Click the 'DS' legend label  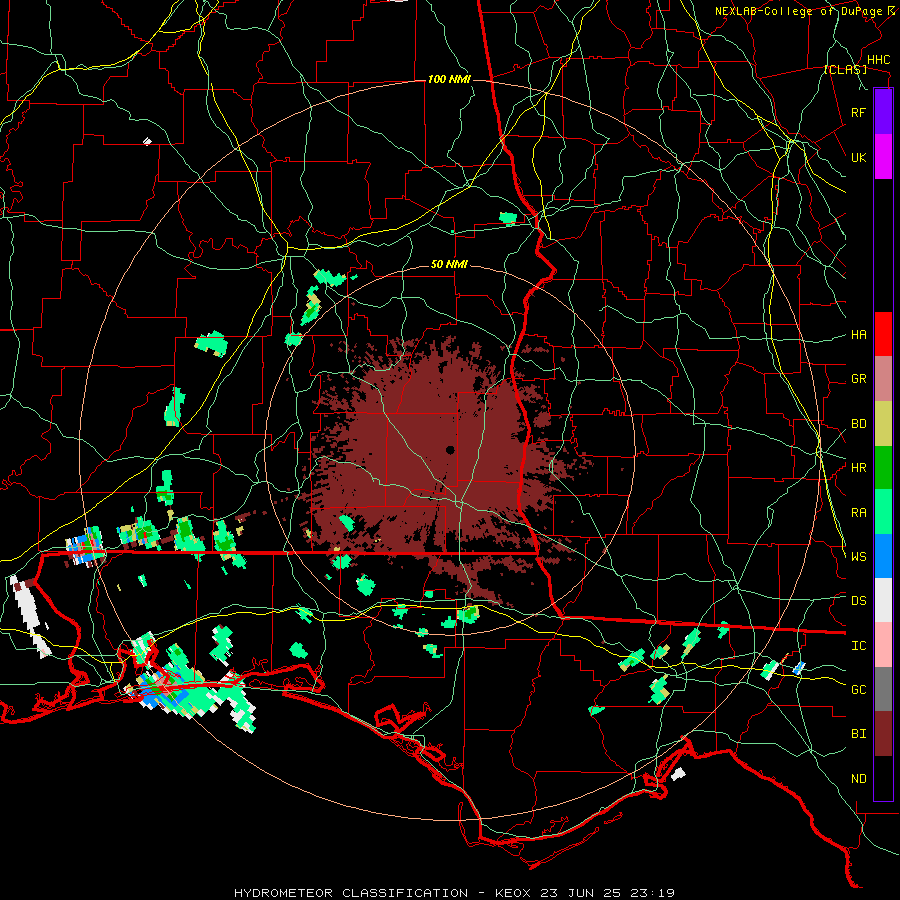pyautogui.click(x=858, y=601)
